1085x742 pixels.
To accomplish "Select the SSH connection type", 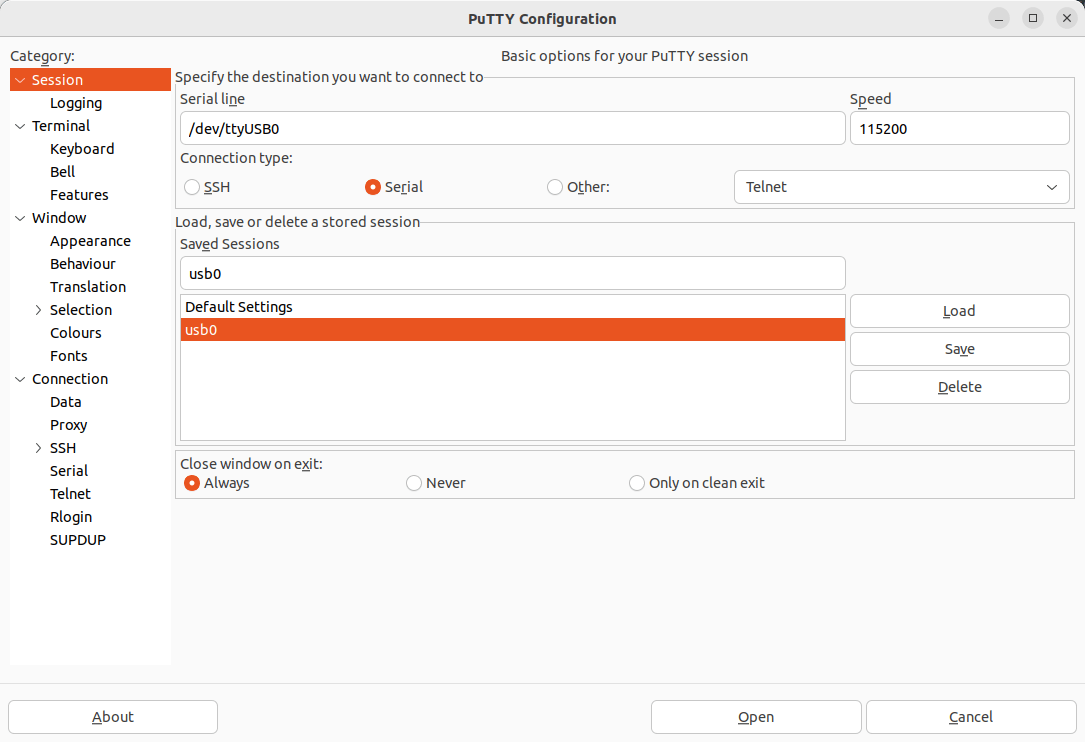I will [191, 186].
